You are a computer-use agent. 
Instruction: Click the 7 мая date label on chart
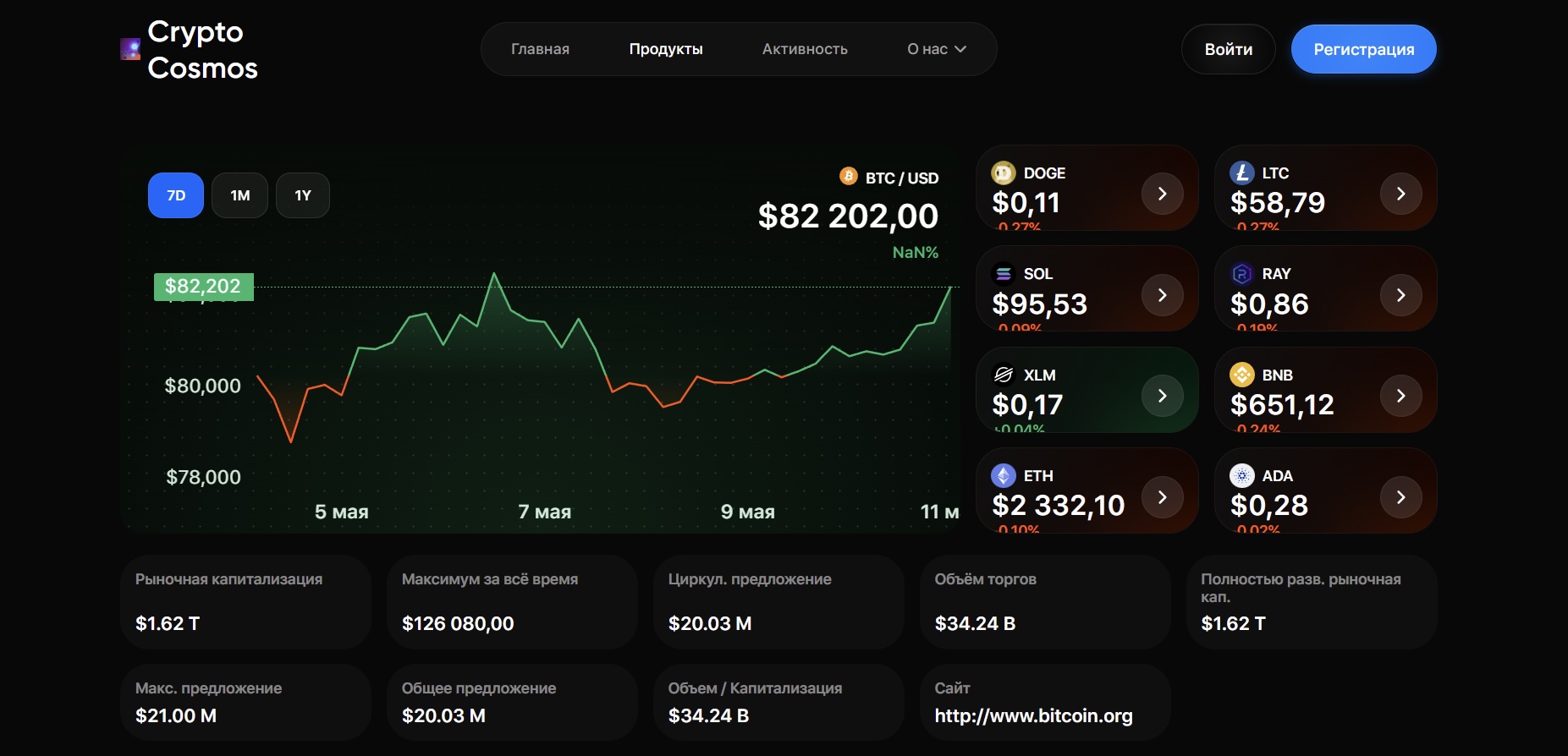pyautogui.click(x=545, y=512)
